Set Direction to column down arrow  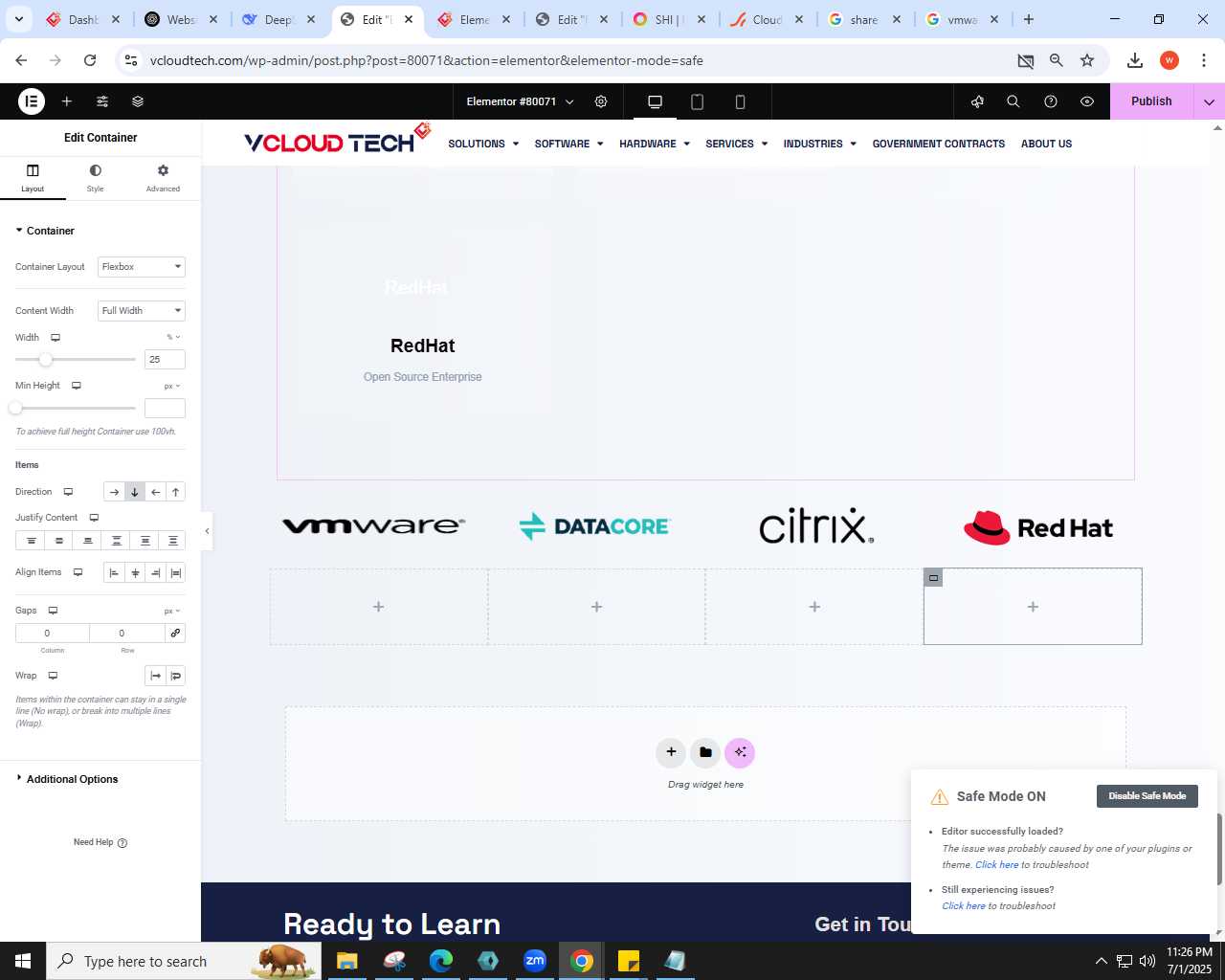(135, 492)
